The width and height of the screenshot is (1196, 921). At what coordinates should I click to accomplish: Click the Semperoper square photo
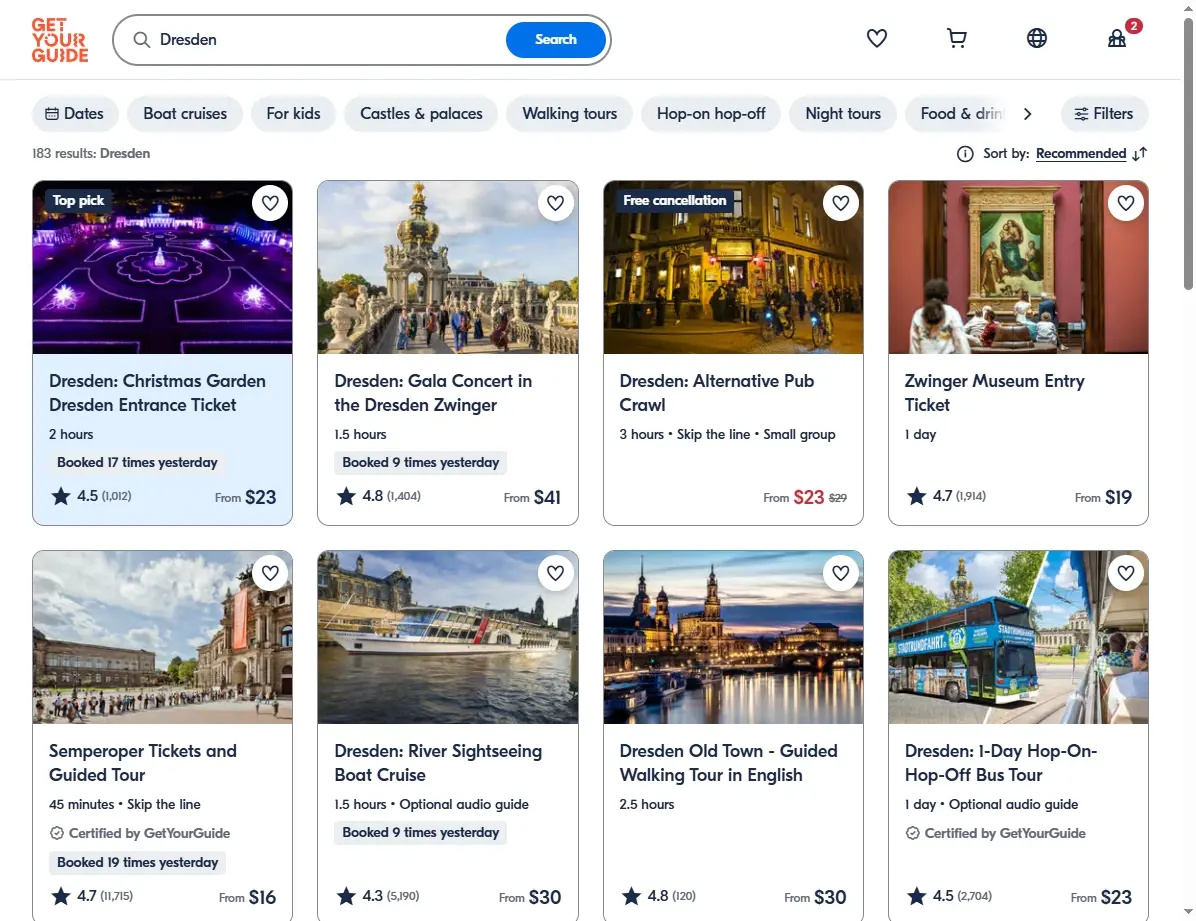pos(162,637)
